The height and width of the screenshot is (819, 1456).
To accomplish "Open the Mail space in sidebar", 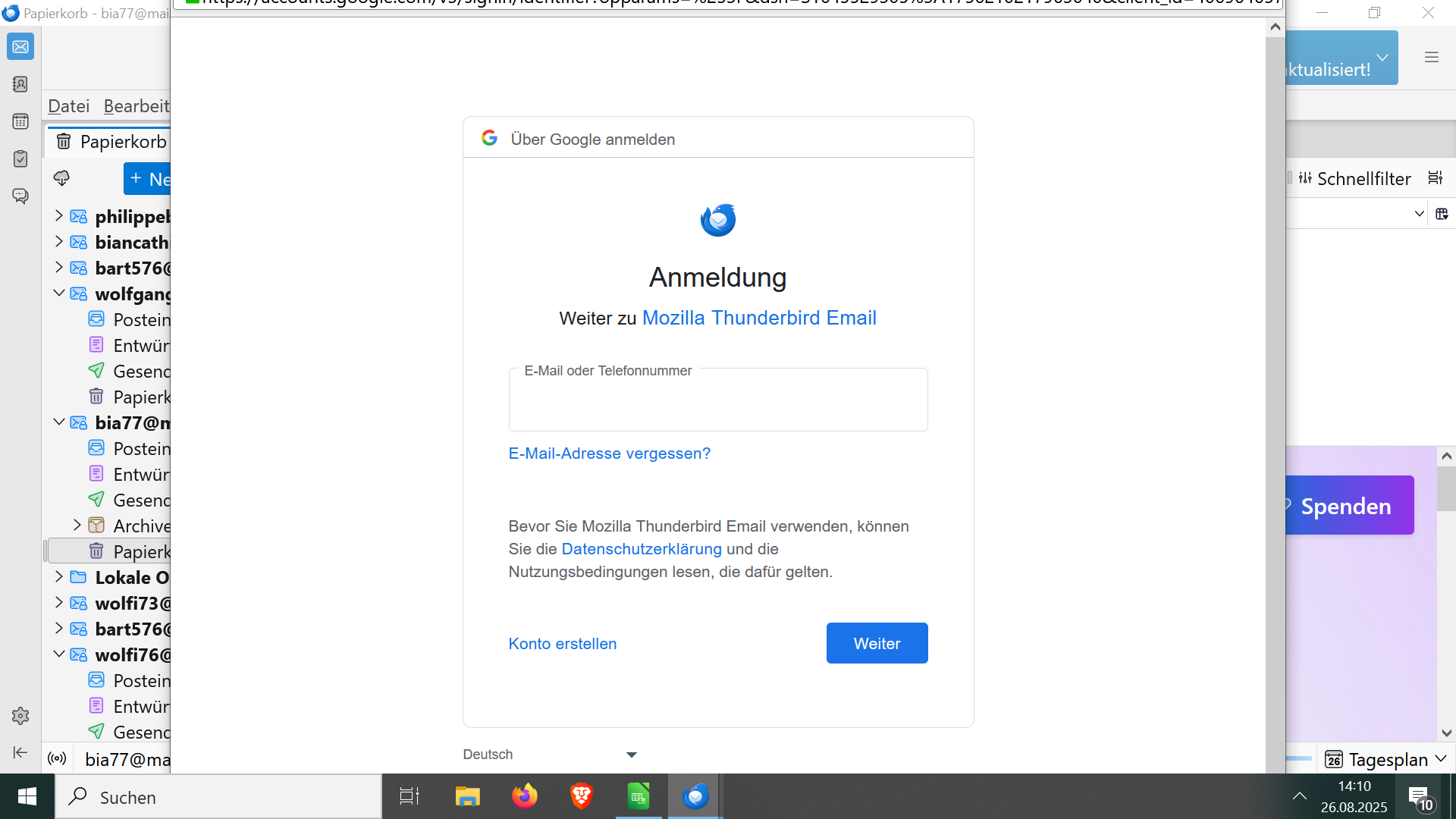I will 20,47.
